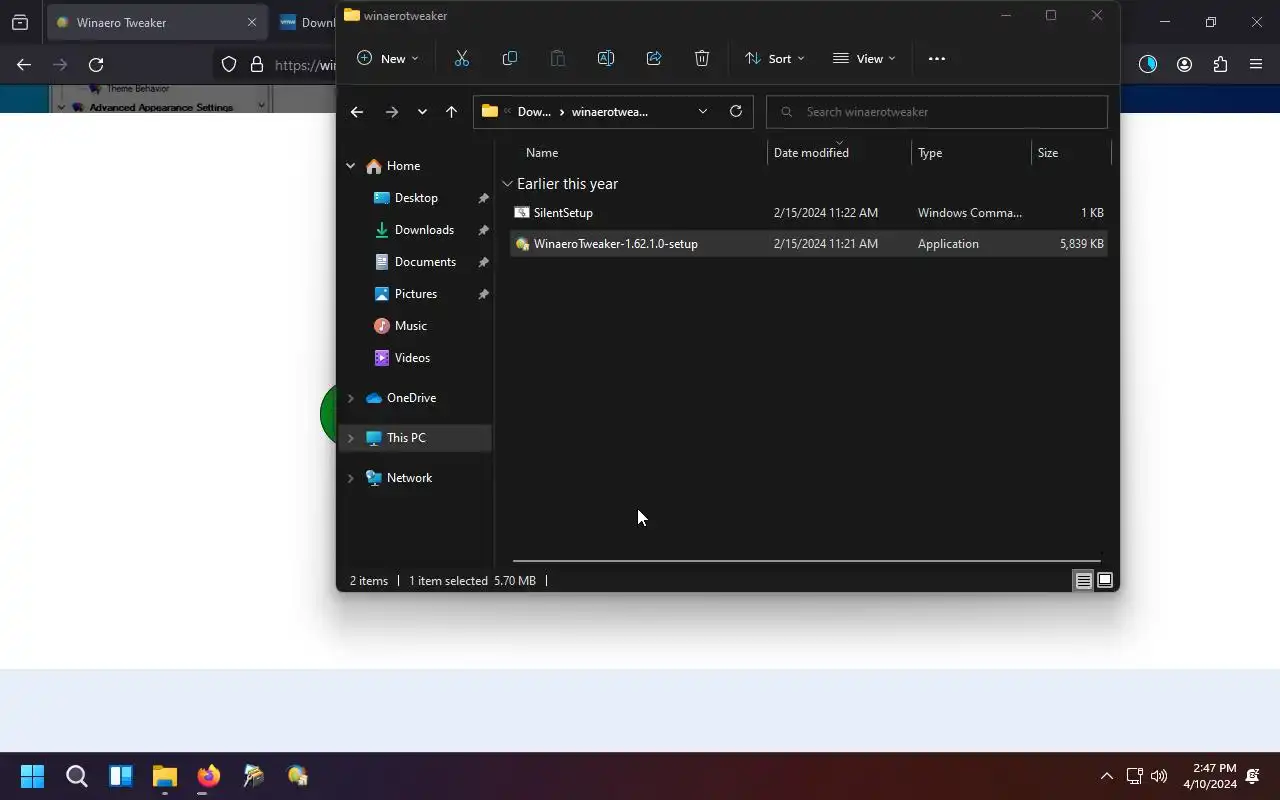Refresh the winaerotweaker folder
Image resolution: width=1280 pixels, height=800 pixels.
[x=736, y=112]
